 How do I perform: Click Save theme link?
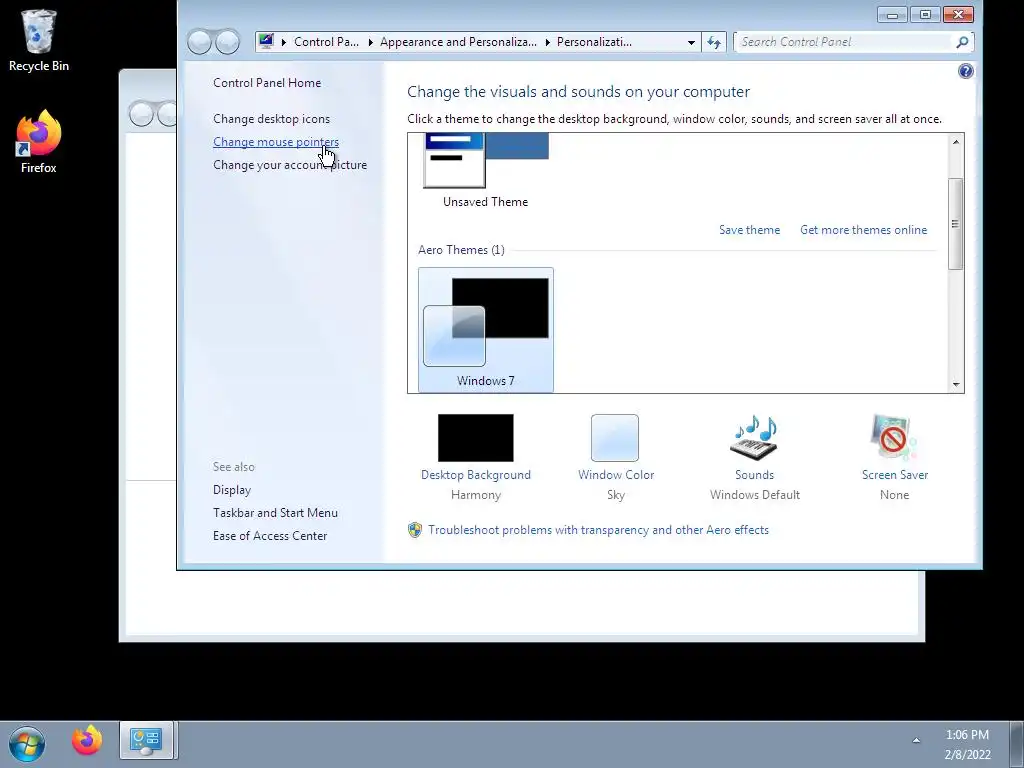pos(750,230)
